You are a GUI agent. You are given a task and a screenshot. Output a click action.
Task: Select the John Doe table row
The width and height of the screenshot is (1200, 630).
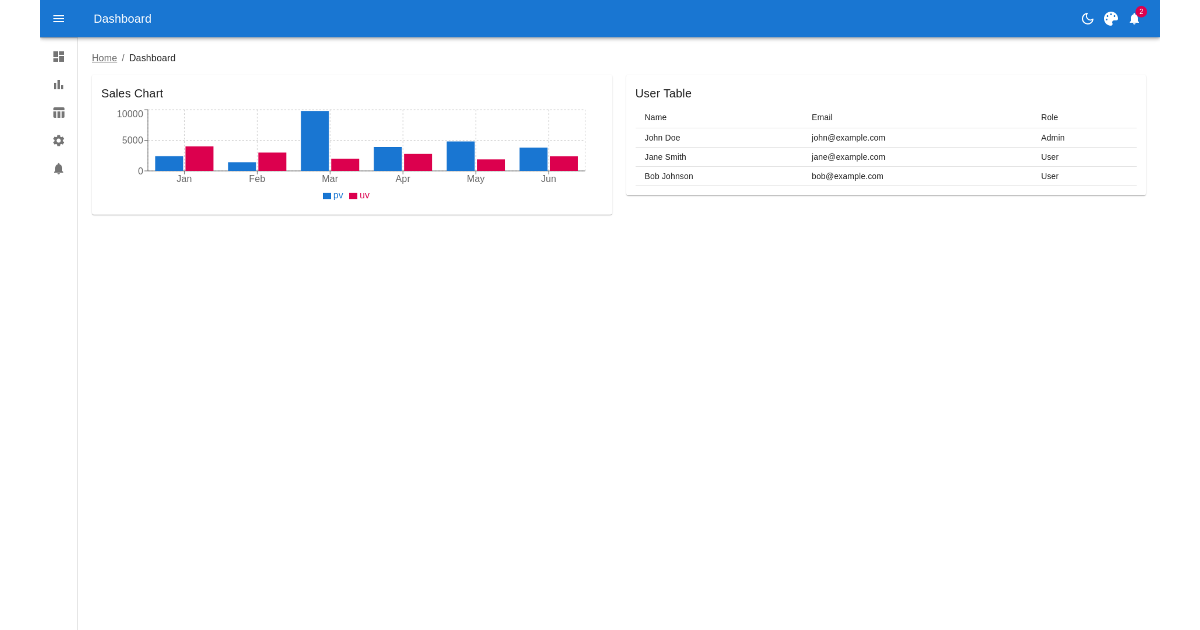click(x=662, y=138)
